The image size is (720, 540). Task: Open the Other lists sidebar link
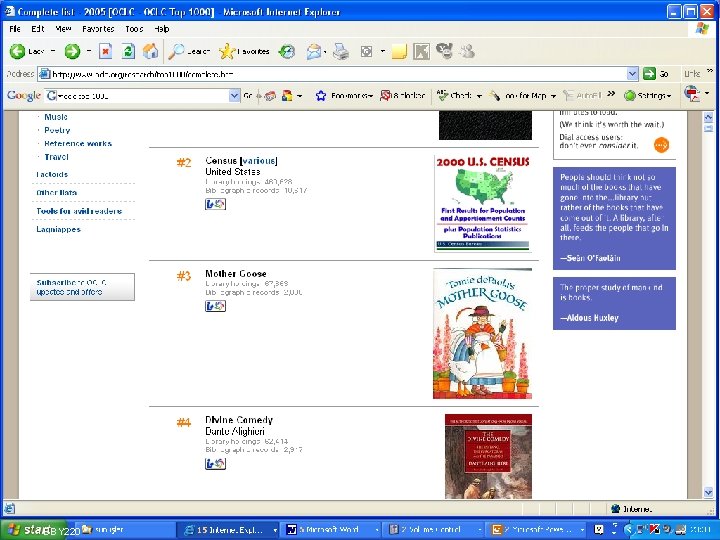coord(56,193)
